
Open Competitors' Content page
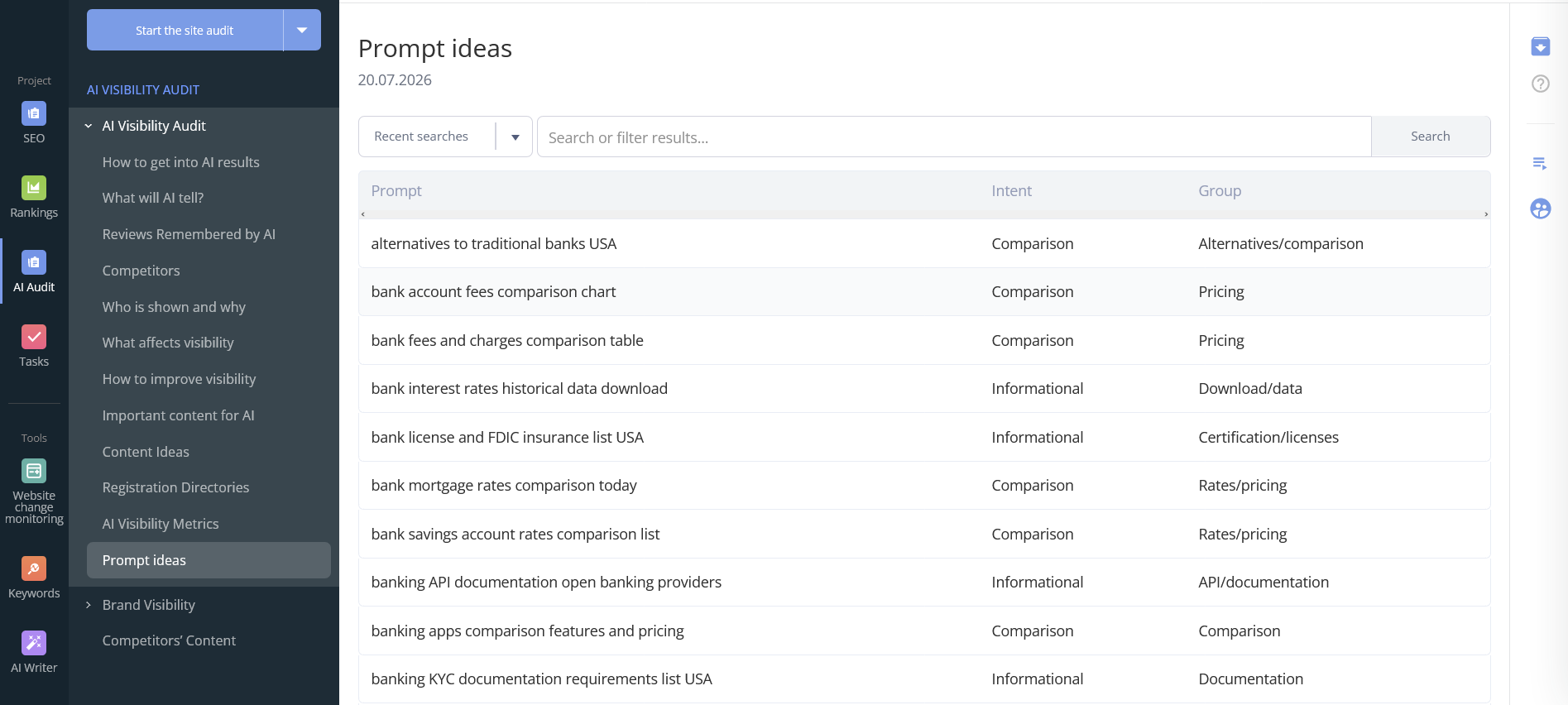click(169, 640)
